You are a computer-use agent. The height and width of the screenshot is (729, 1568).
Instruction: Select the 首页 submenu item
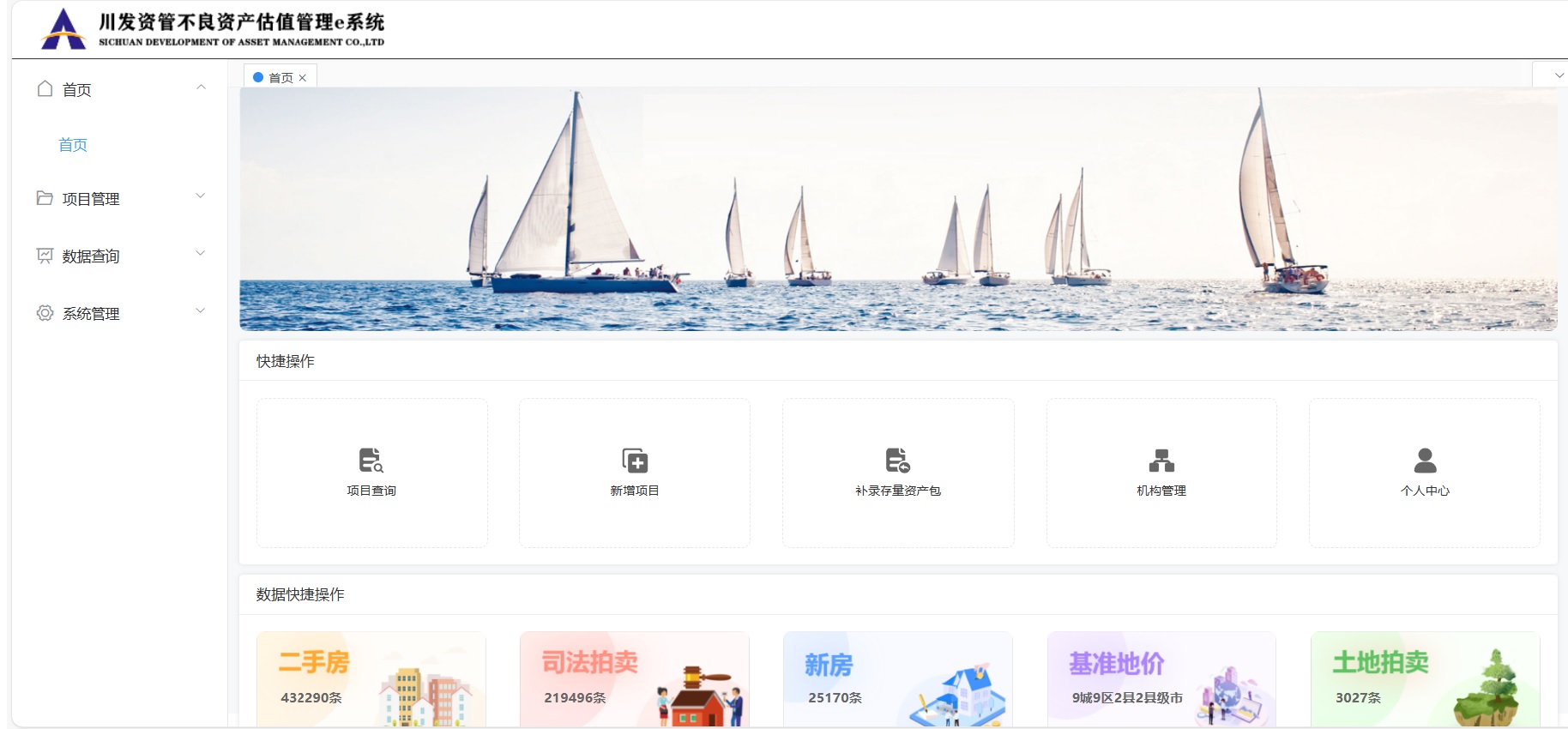73,145
